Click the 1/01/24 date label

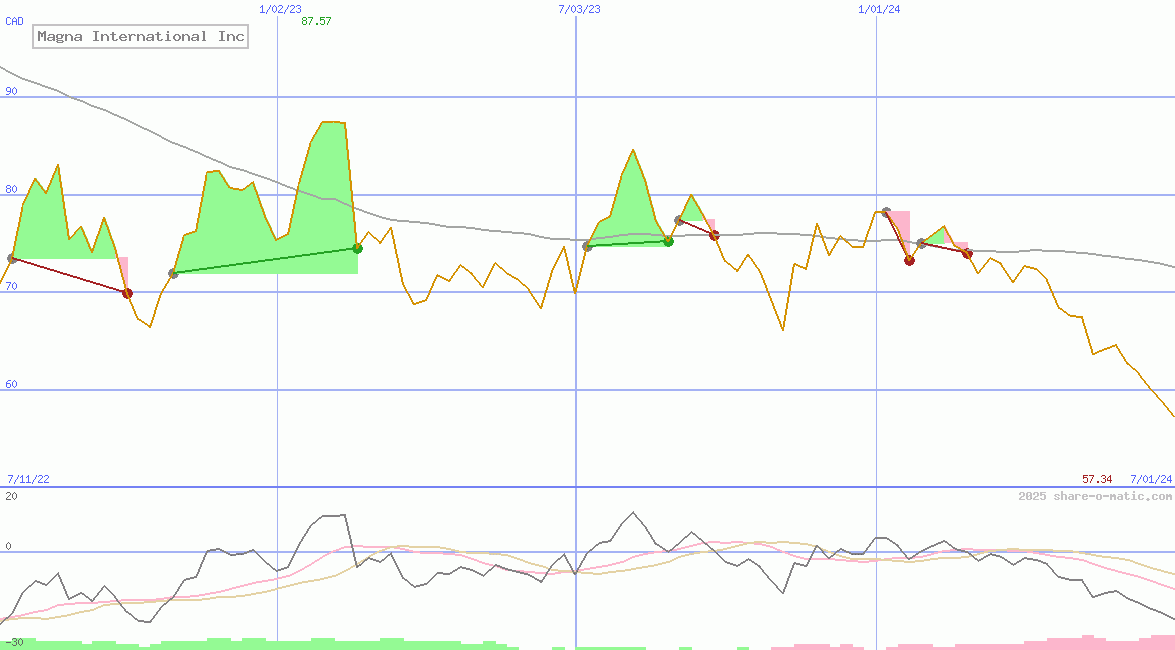[879, 9]
